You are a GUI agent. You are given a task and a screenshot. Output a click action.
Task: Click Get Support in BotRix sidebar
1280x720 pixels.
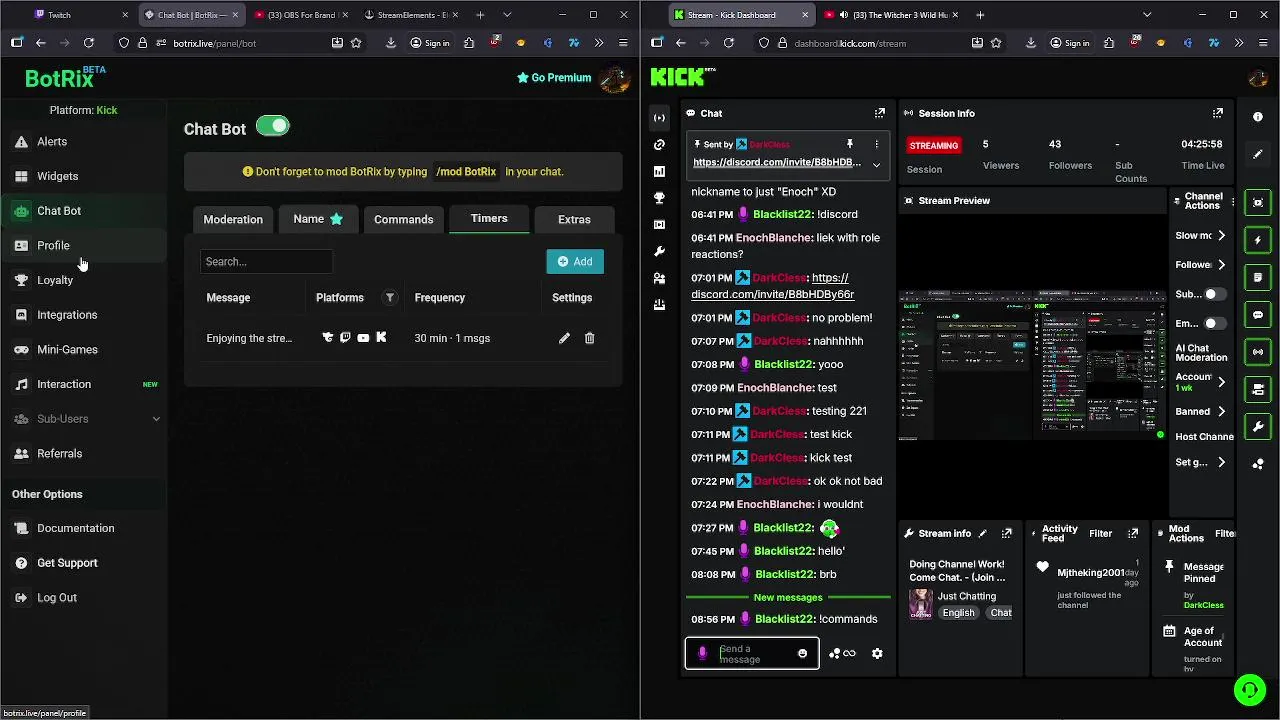[67, 563]
